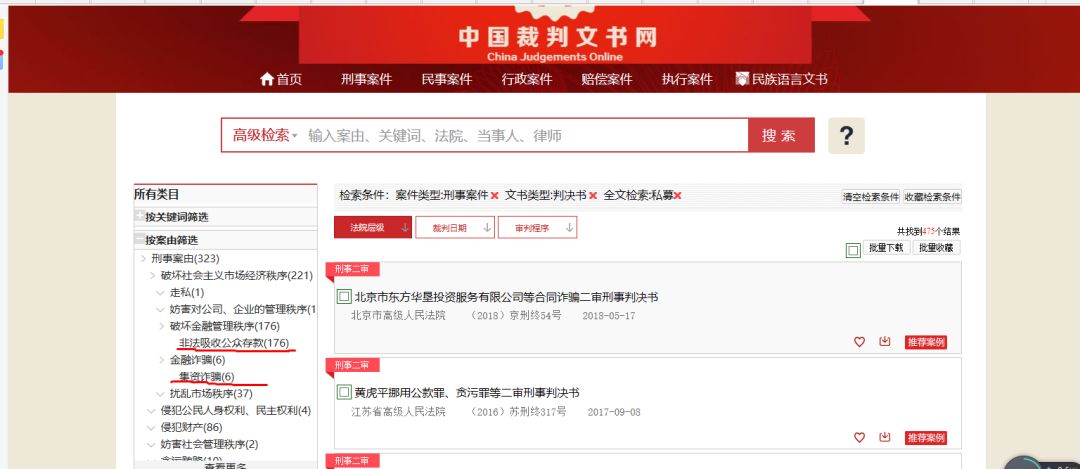The image size is (1080, 469).
Task: Open the 黄虎平挪用公款罪、贪污罪 judgment title
Action: (x=467, y=393)
